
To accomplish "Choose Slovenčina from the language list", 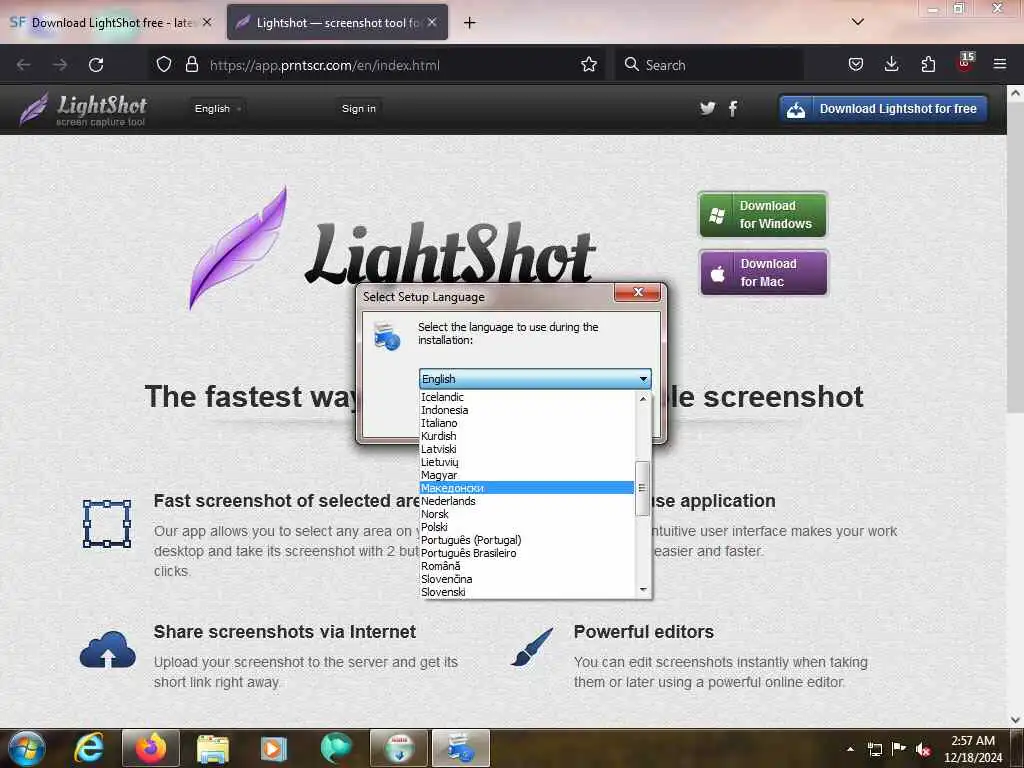I will pyautogui.click(x=526, y=579).
